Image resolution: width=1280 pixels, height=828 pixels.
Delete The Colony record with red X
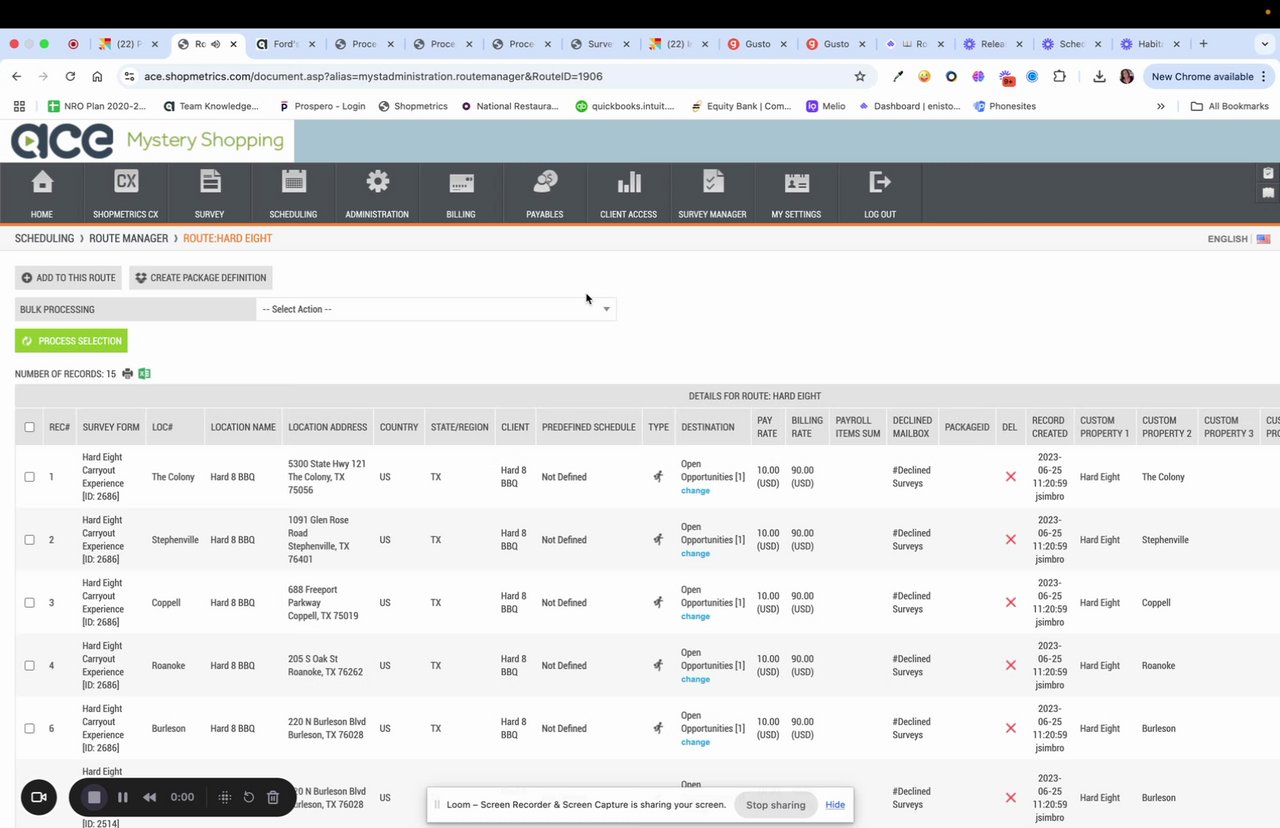point(1010,477)
